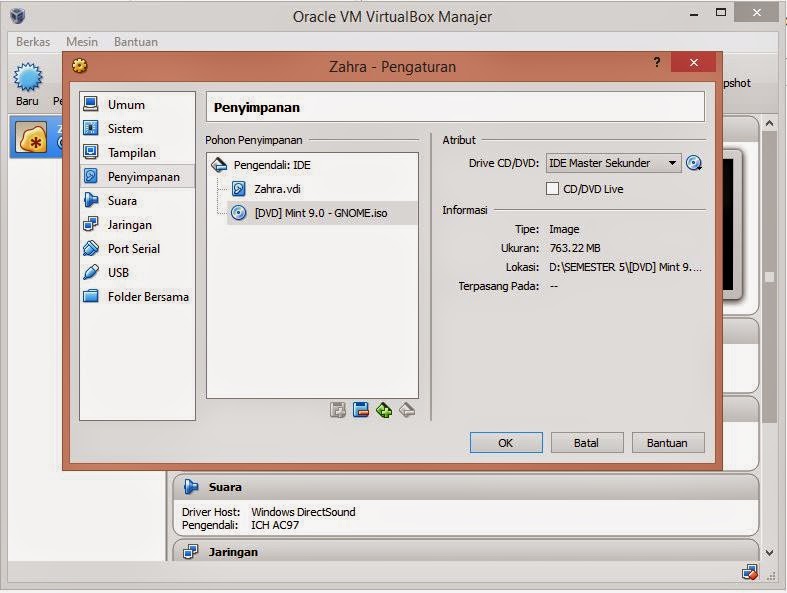The image size is (787, 593).
Task: Click the Sistem chip icon
Action: tap(91, 128)
